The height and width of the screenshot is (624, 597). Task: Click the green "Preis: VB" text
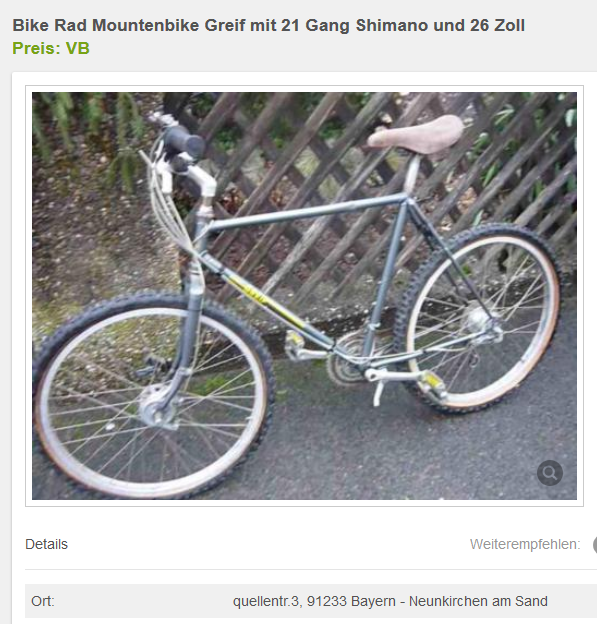(x=51, y=48)
